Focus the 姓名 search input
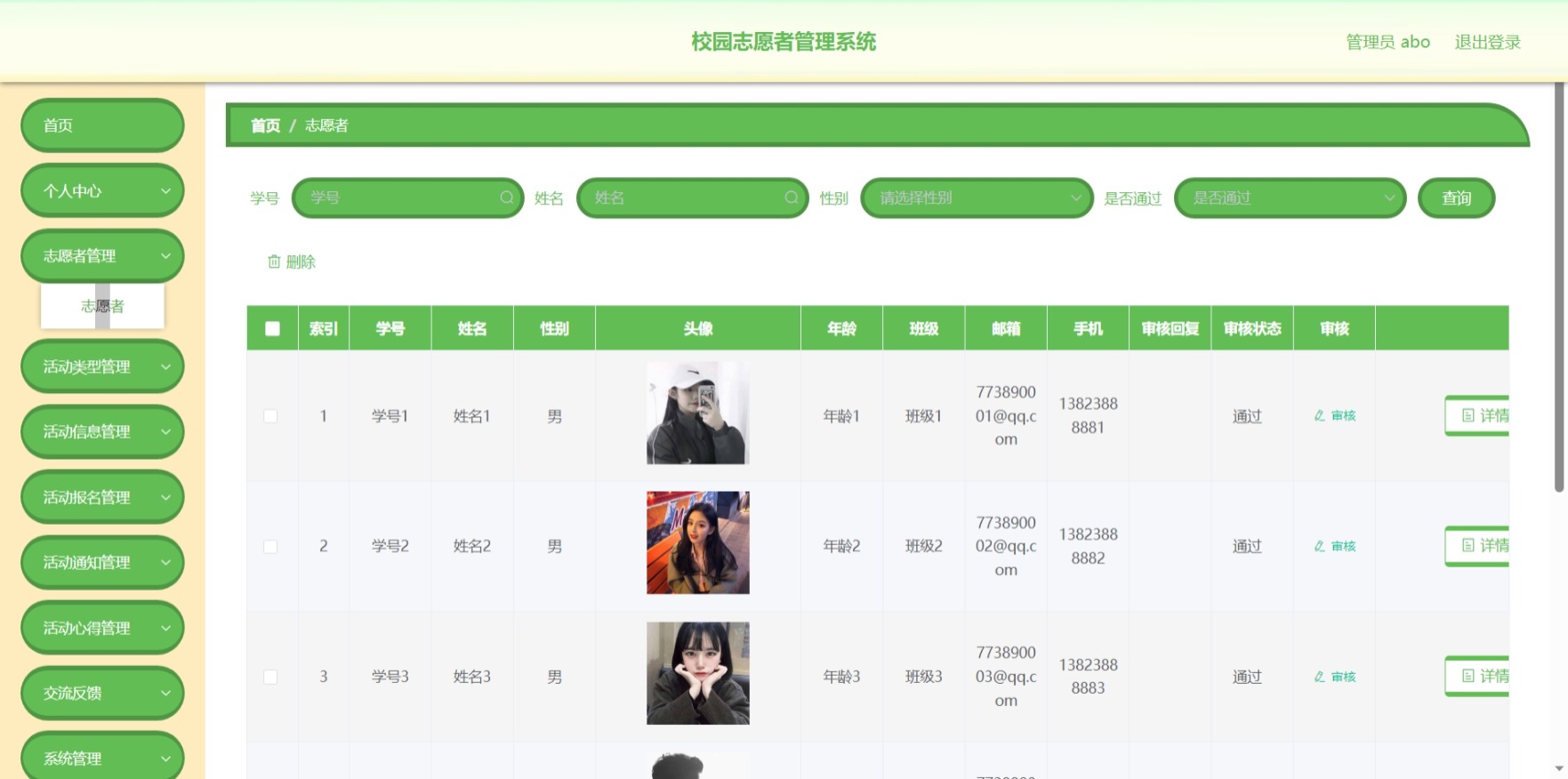The height and width of the screenshot is (779, 1568). (x=692, y=197)
